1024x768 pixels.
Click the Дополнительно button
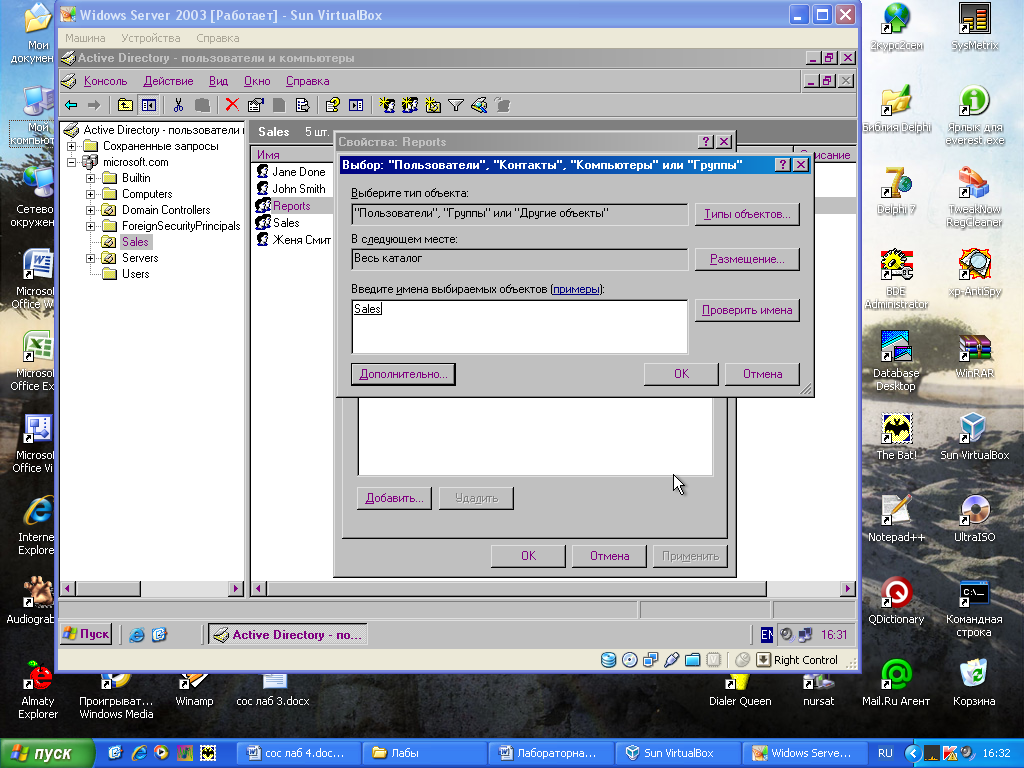coord(403,374)
